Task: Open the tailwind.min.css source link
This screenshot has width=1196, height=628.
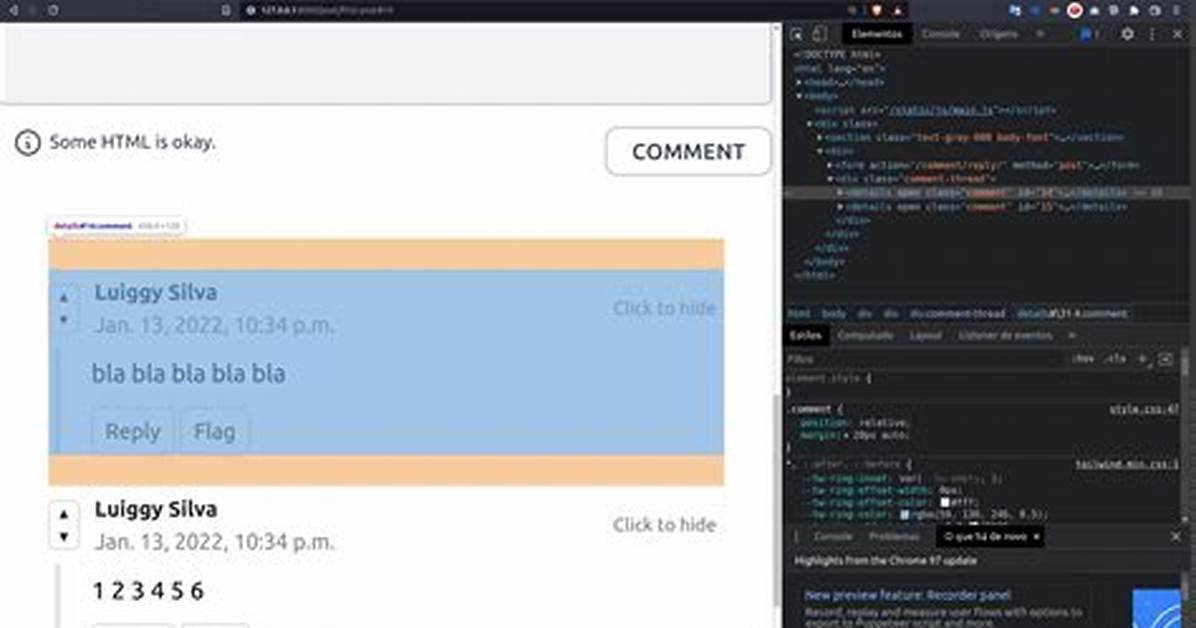Action: click(x=1127, y=464)
